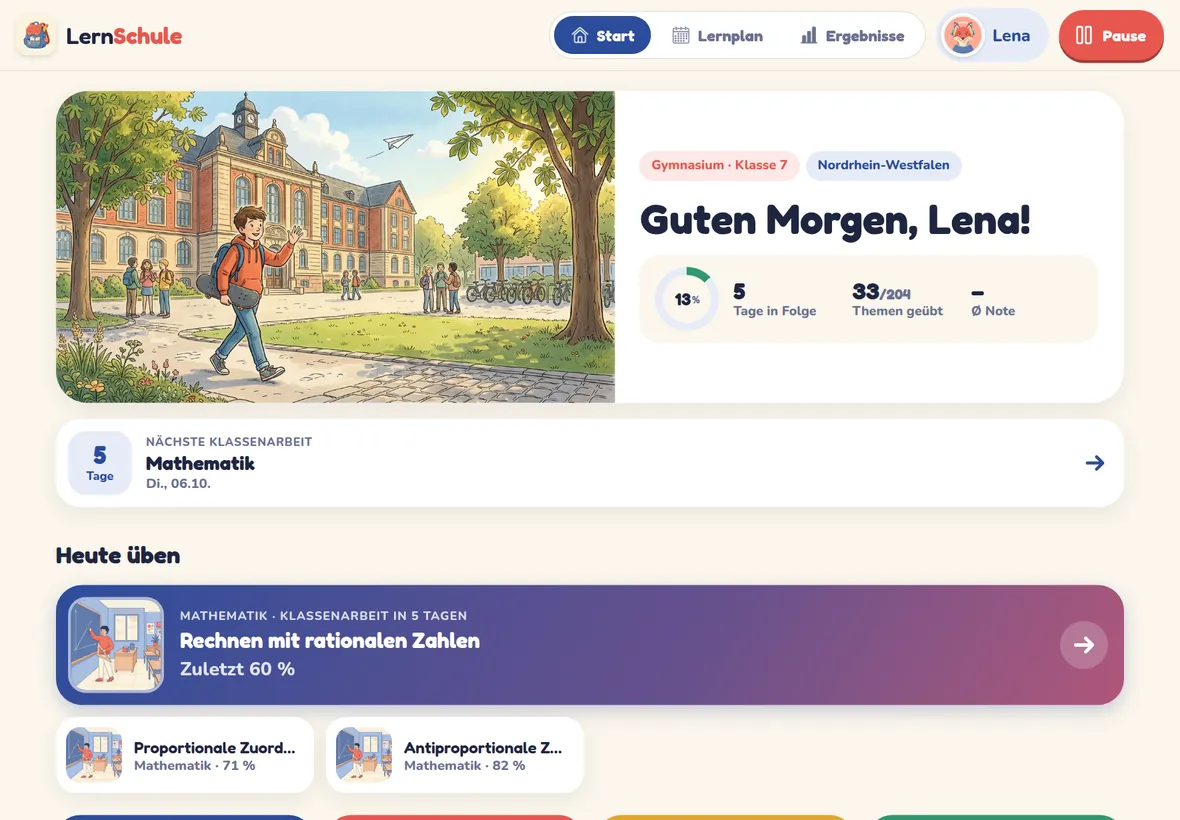Image resolution: width=1180 pixels, height=820 pixels.
Task: Click the Gymnasium · Klasse 7 tag
Action: pyautogui.click(x=719, y=166)
